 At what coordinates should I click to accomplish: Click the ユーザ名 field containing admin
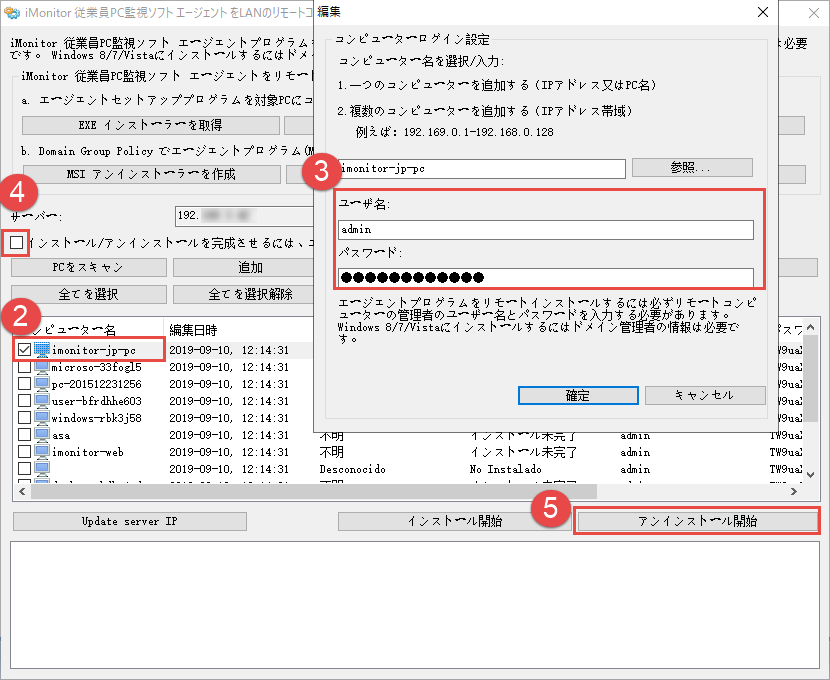pos(546,230)
